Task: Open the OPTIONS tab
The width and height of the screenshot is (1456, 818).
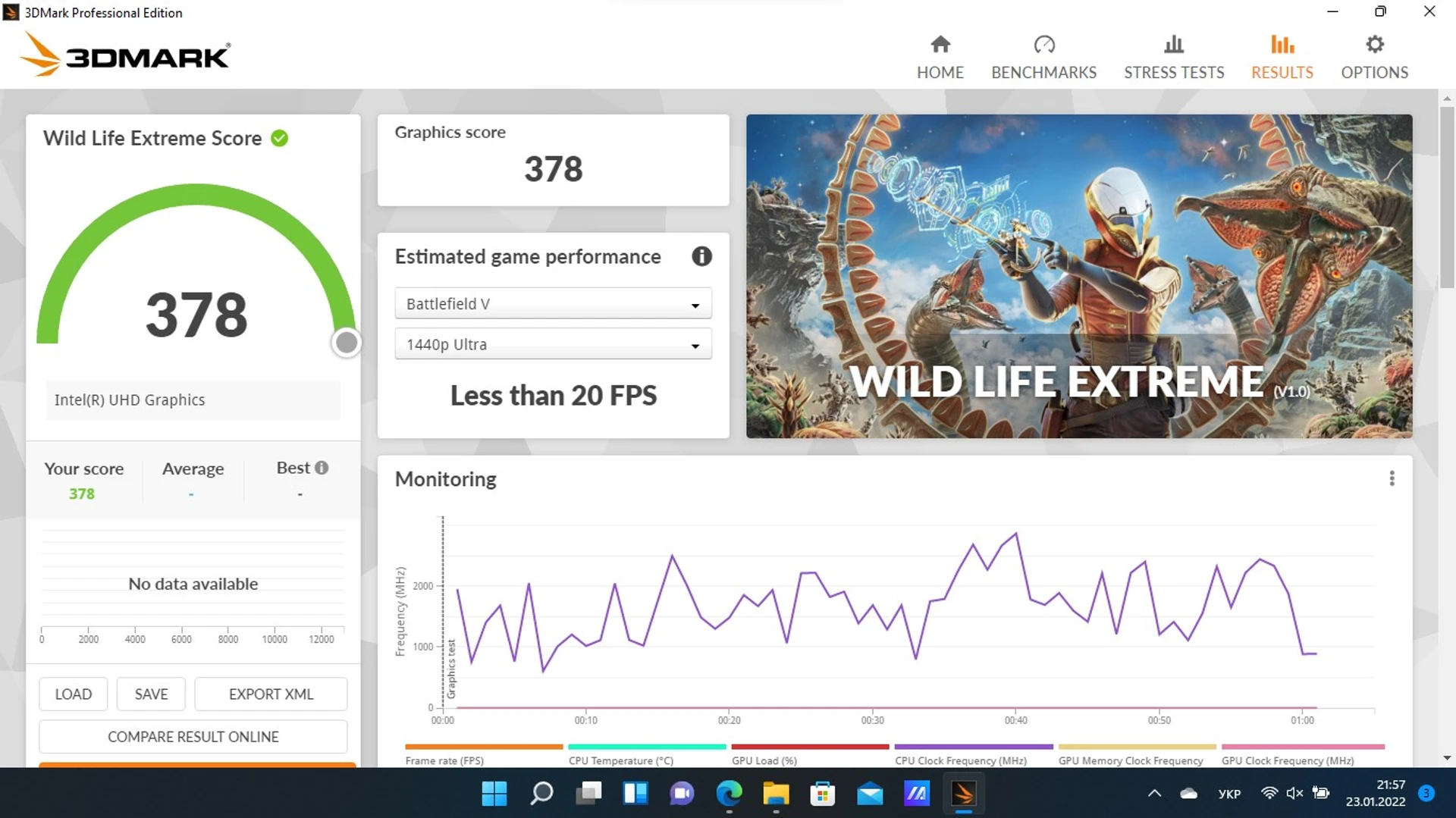Action: tap(1374, 58)
